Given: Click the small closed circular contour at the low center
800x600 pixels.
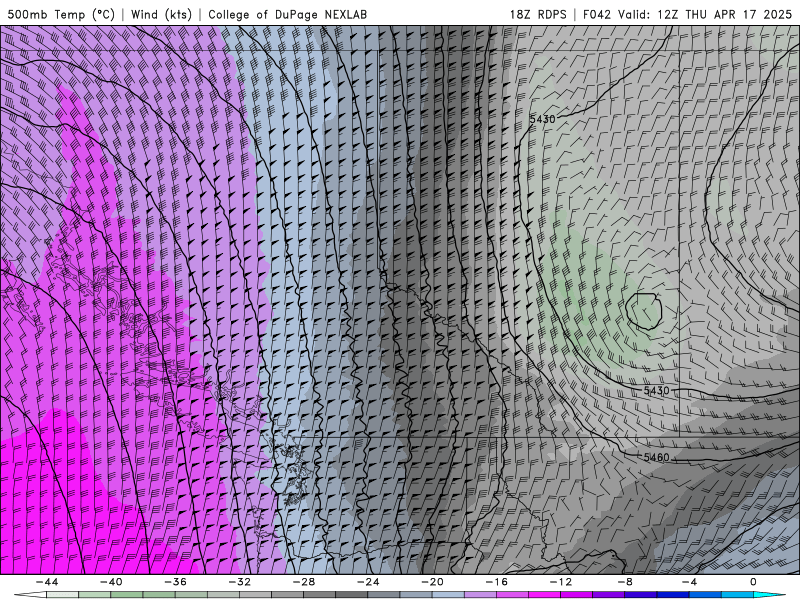Looking at the screenshot, I should click(x=643, y=311).
